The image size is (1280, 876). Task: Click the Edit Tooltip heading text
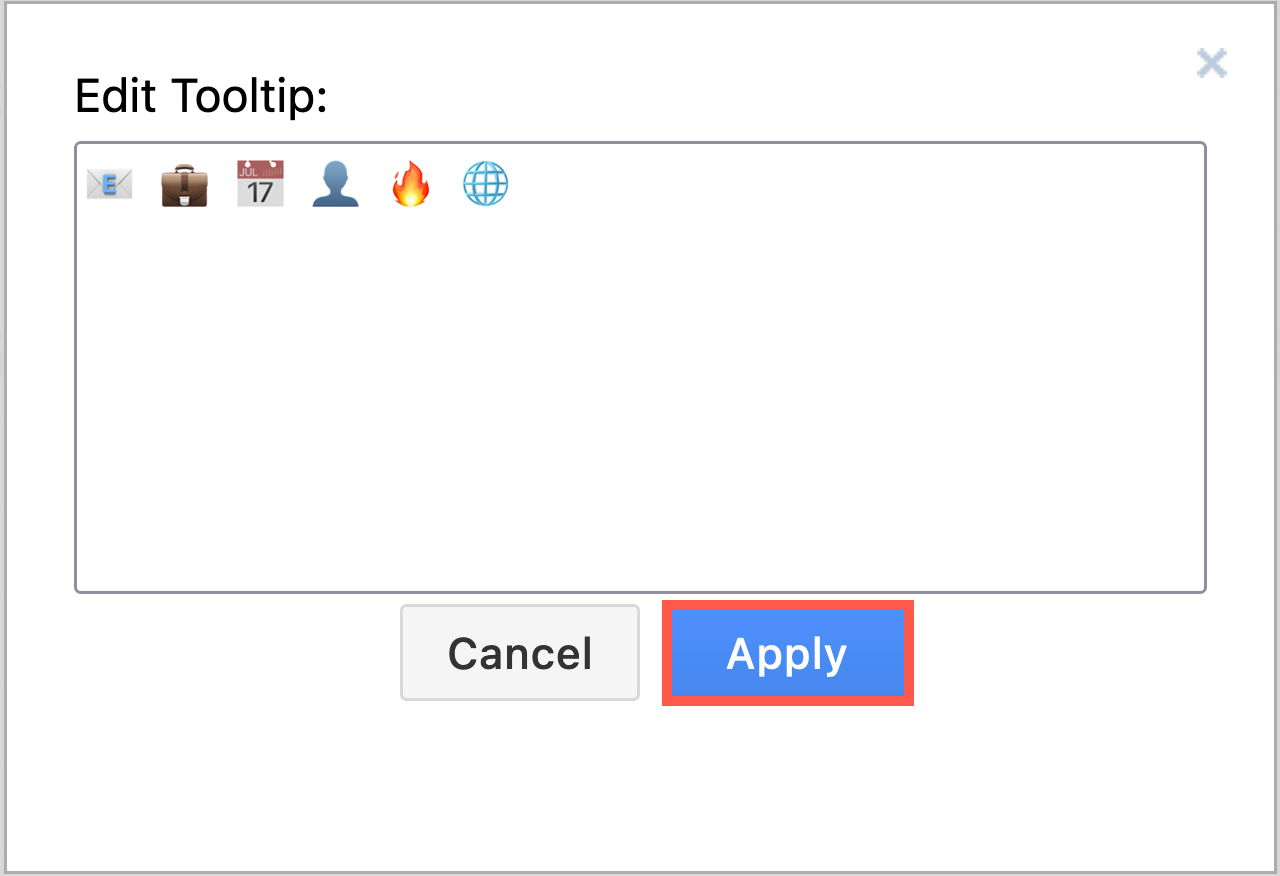click(200, 95)
